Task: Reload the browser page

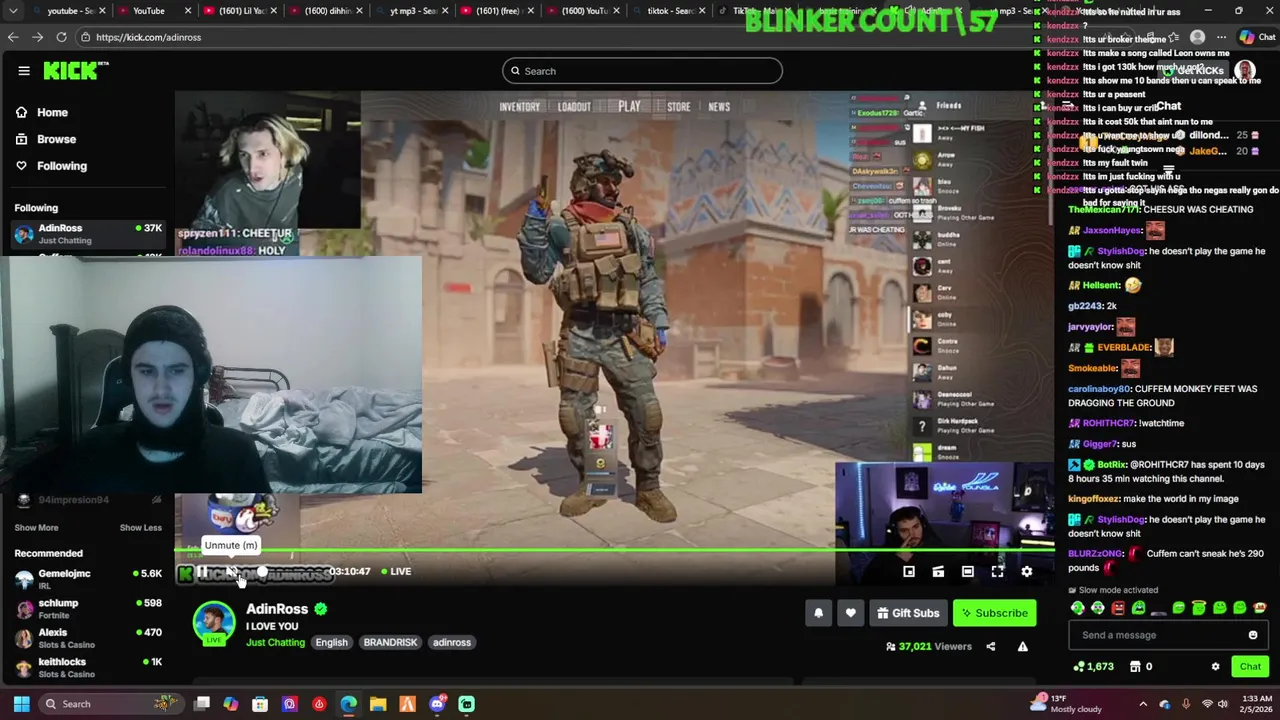Action: pyautogui.click(x=61, y=37)
